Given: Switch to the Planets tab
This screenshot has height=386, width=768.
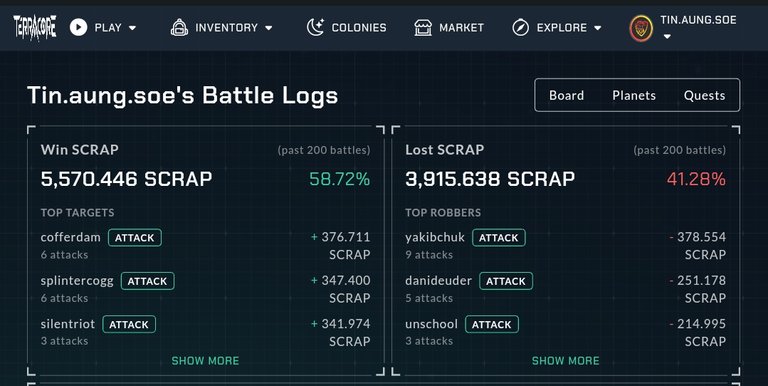Looking at the screenshot, I should [x=634, y=96].
